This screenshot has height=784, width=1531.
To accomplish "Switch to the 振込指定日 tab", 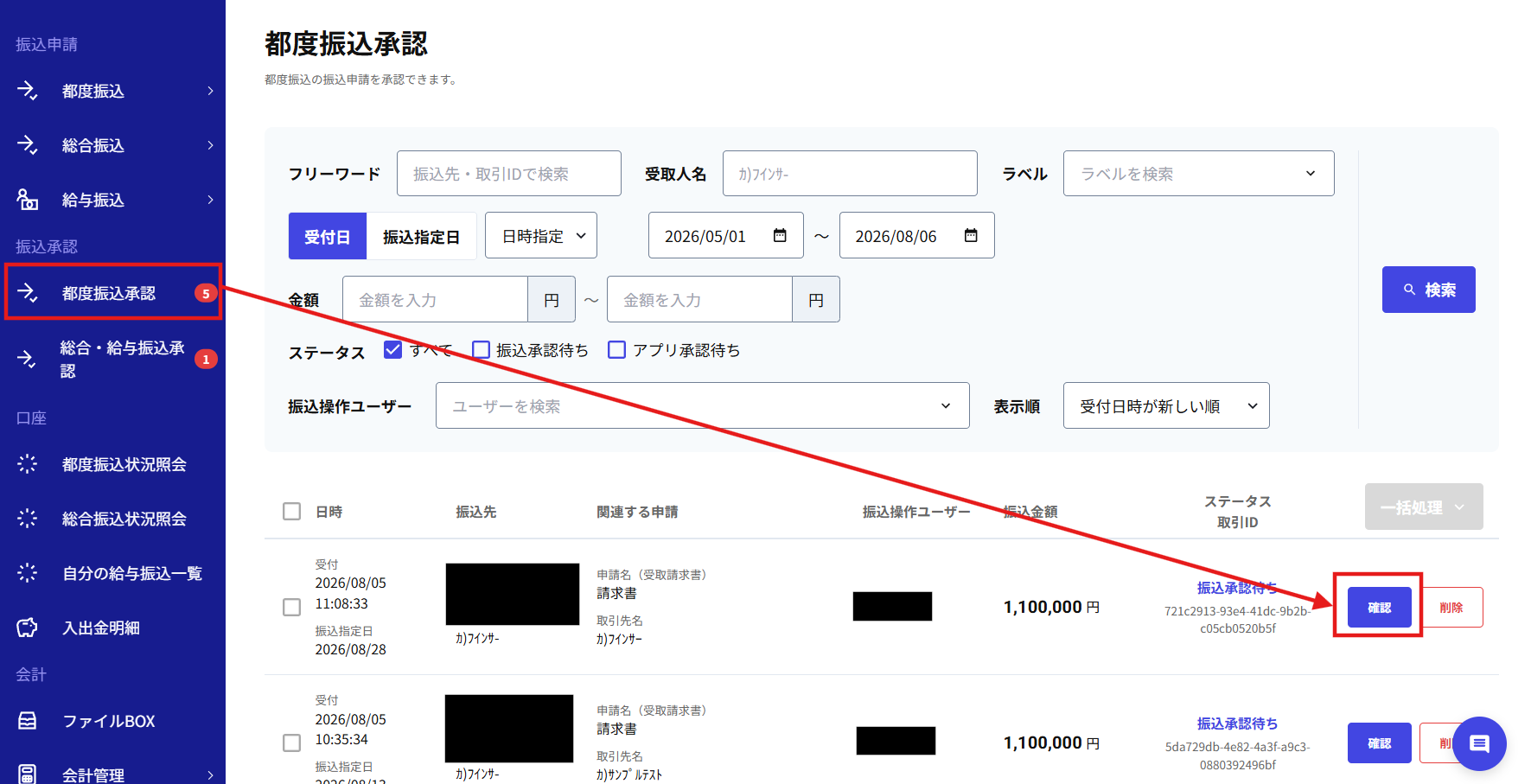I will point(421,236).
